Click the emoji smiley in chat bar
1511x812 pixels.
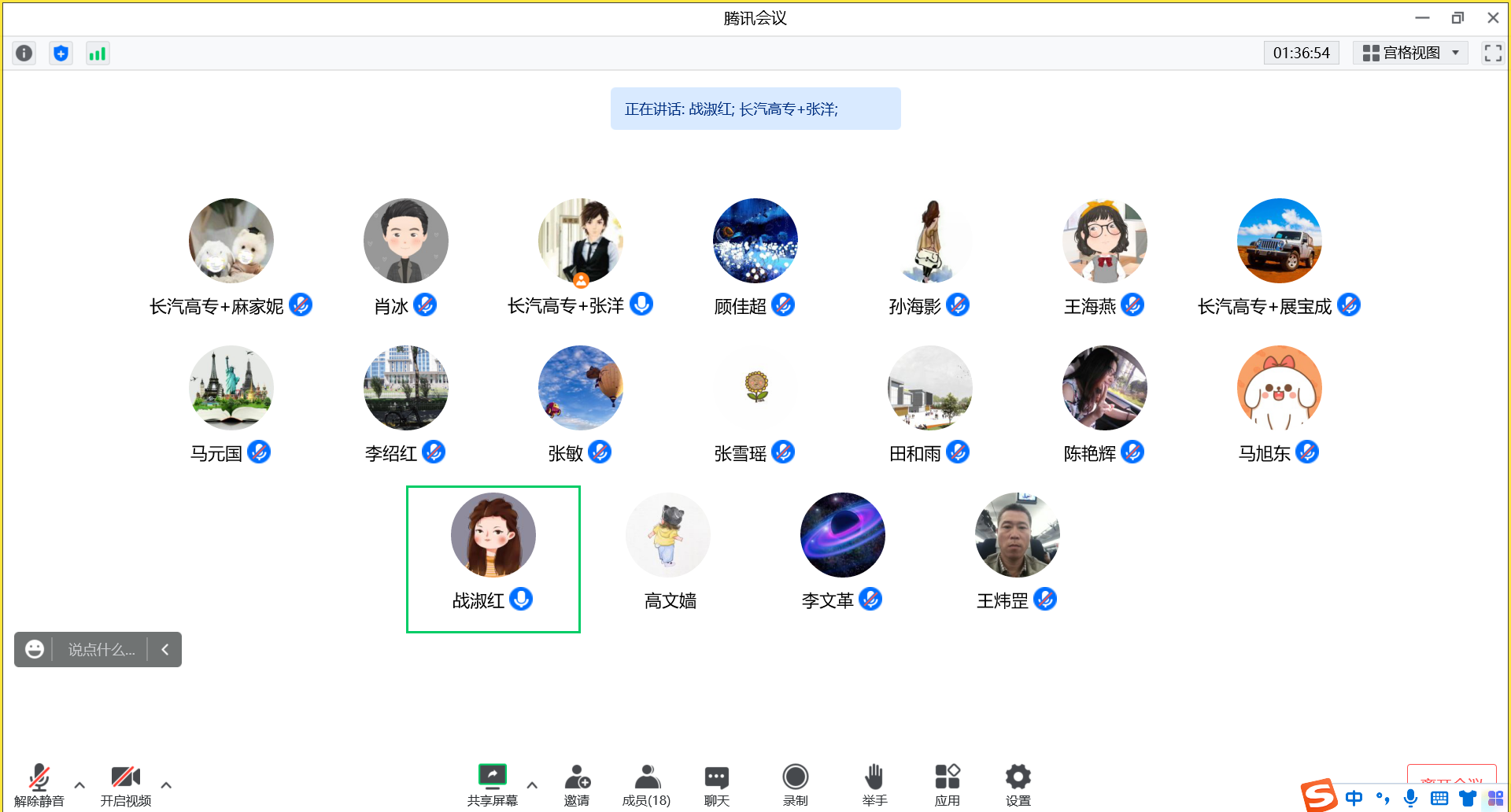coord(35,649)
